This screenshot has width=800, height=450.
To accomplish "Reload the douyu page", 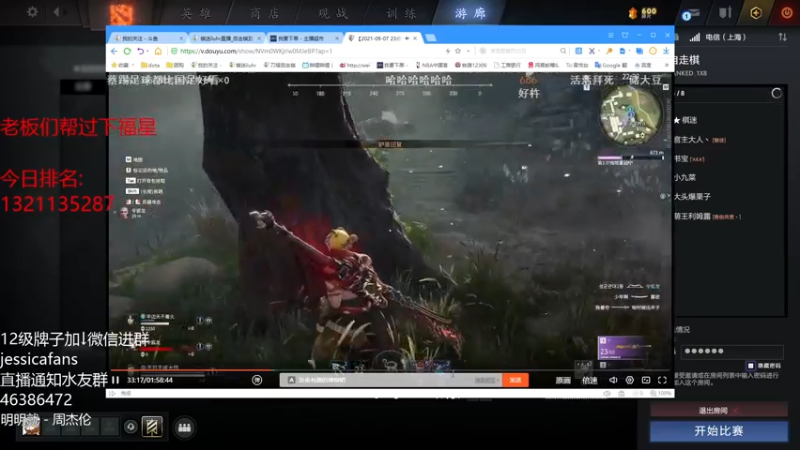I will 128,51.
